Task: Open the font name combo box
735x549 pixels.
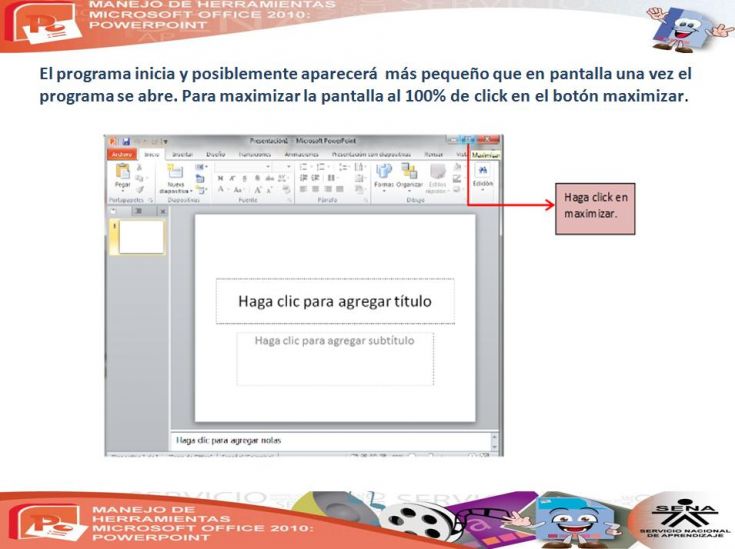Action: pos(243,166)
